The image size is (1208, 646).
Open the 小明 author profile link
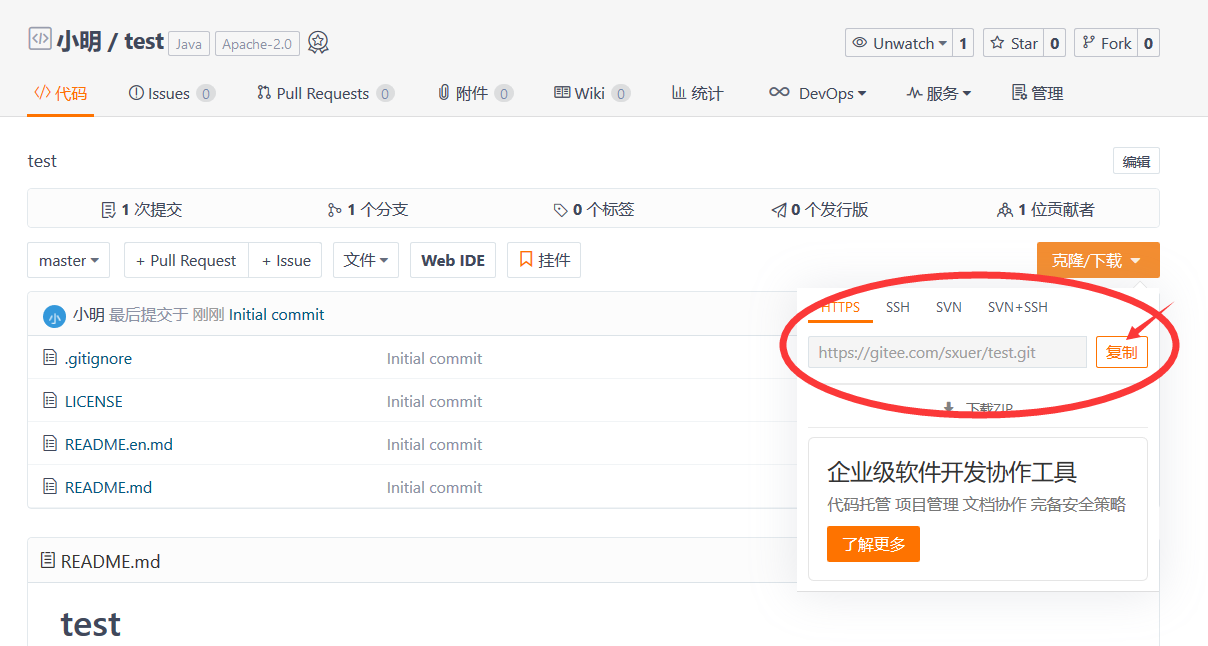88,314
